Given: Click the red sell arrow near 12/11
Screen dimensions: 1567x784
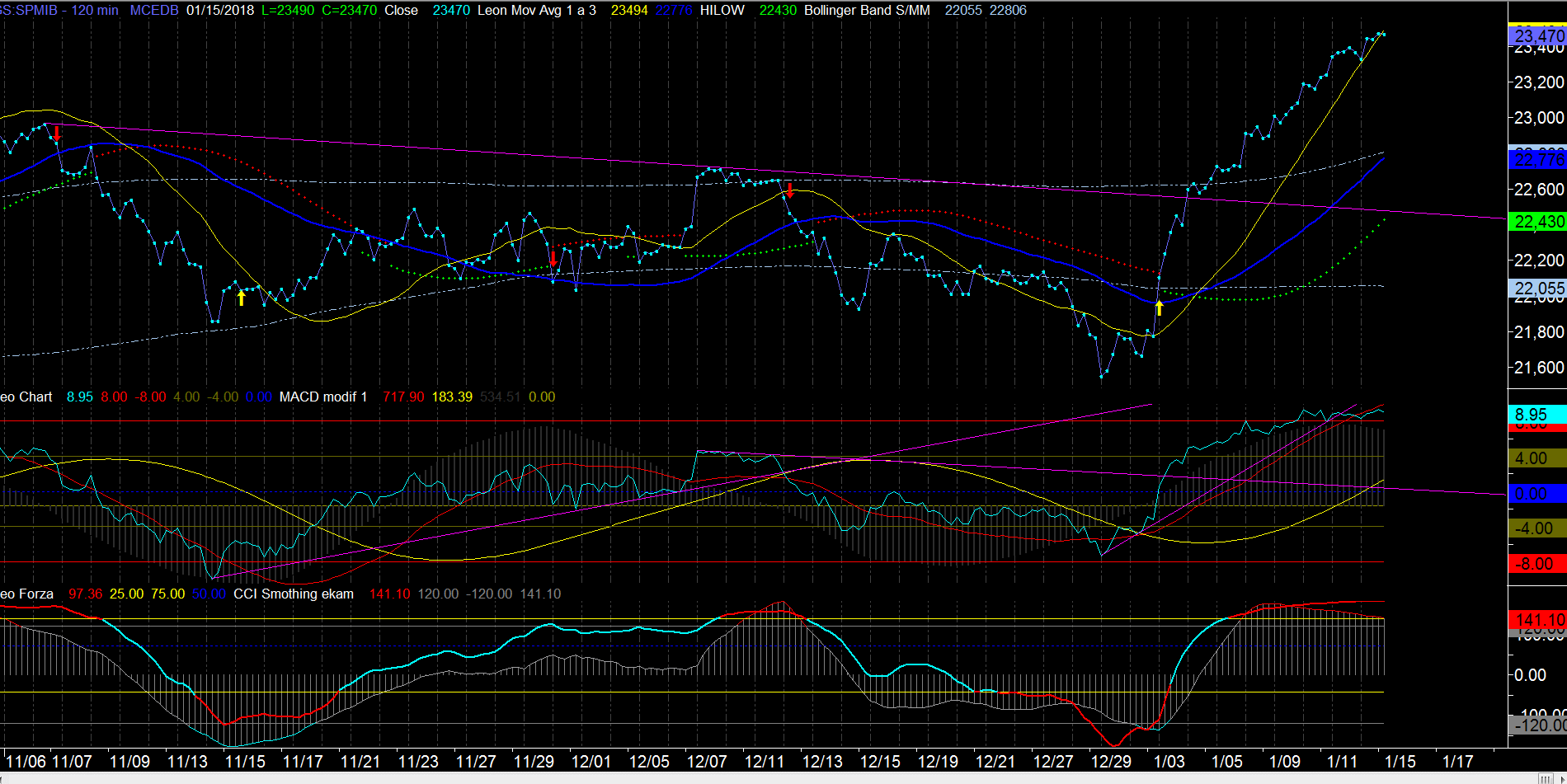Looking at the screenshot, I should 790,190.
